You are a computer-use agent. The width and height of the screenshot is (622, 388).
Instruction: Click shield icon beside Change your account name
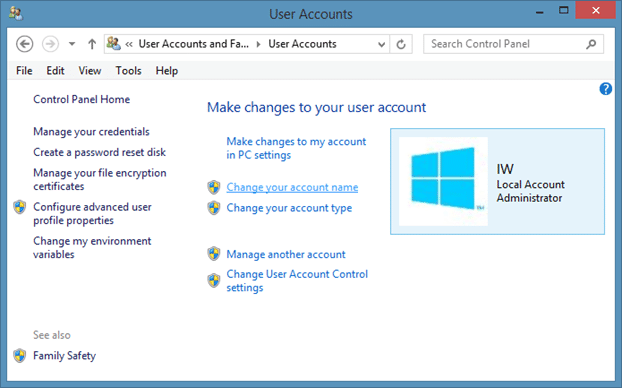214,187
